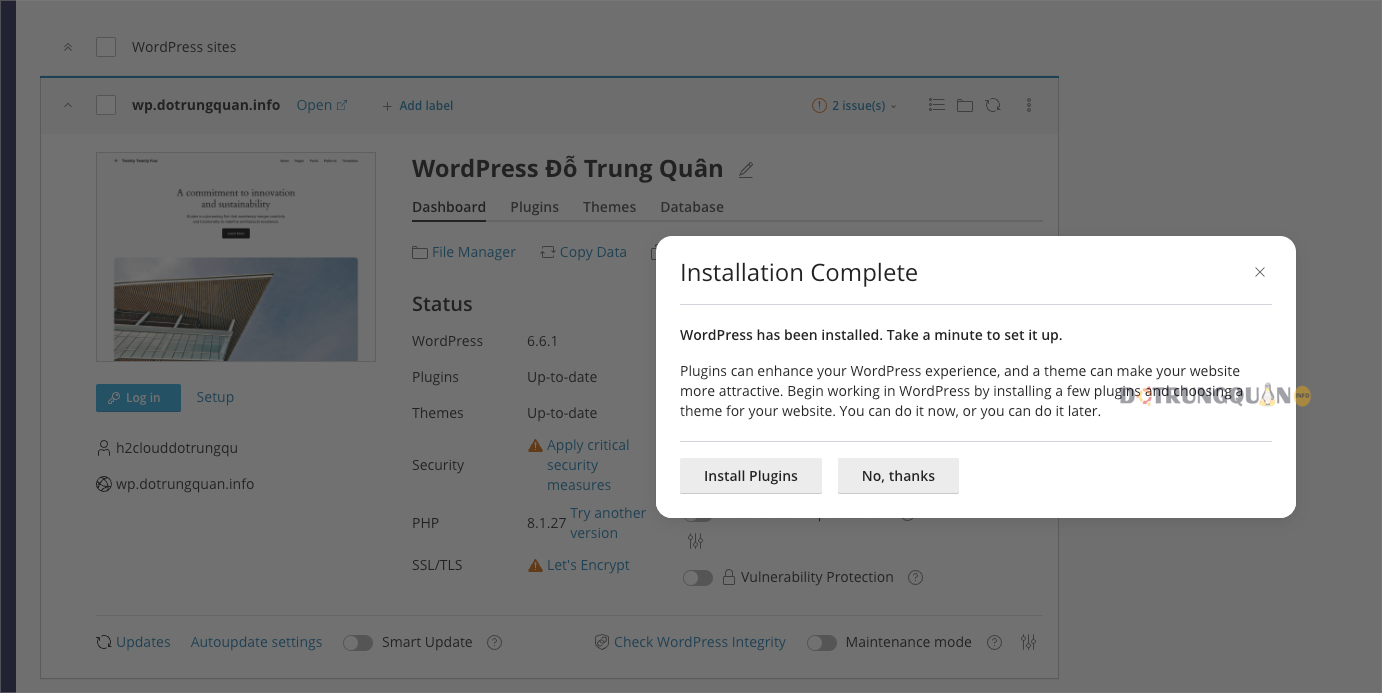Click the website preview thumbnail
Screen dimensions: 1382x693
pos(236,257)
